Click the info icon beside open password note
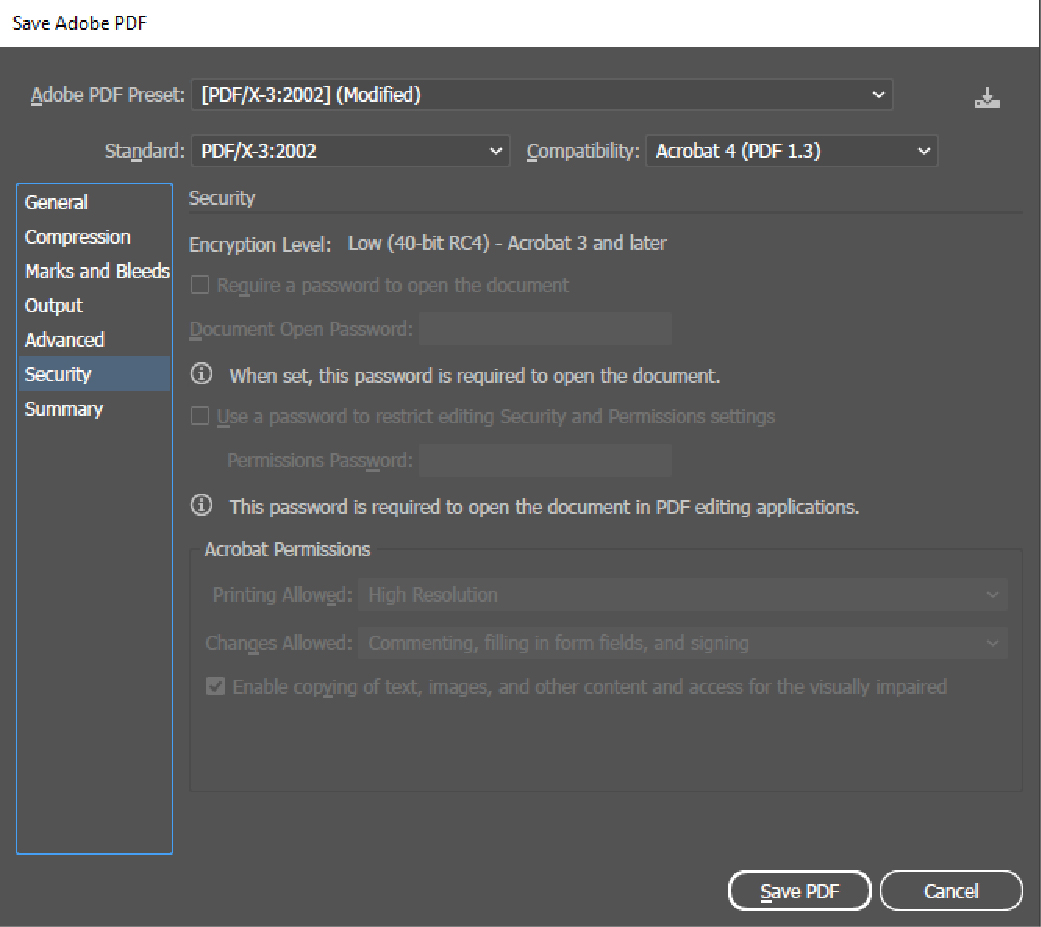 pos(201,375)
